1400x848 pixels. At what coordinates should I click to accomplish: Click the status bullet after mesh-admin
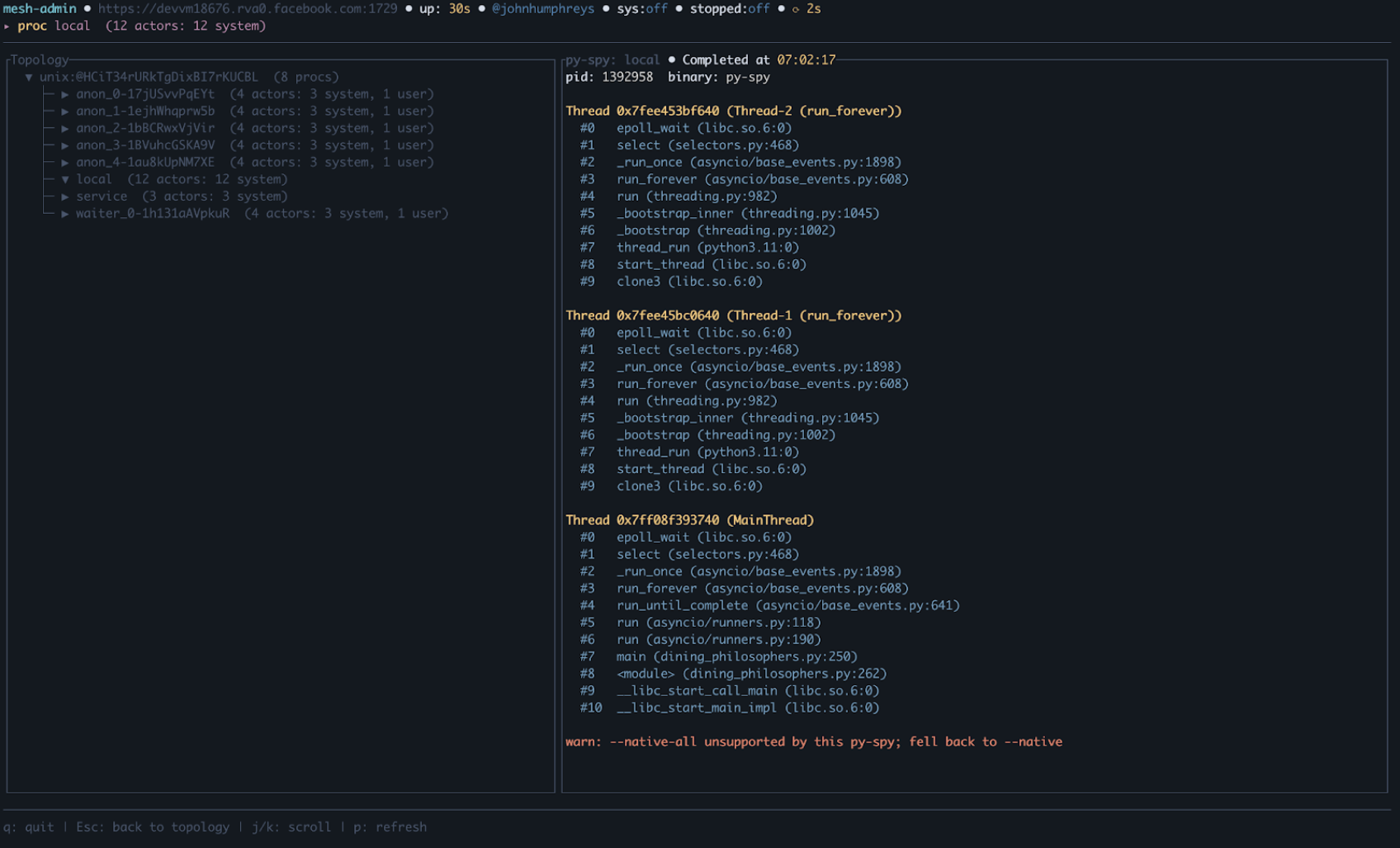point(86,9)
